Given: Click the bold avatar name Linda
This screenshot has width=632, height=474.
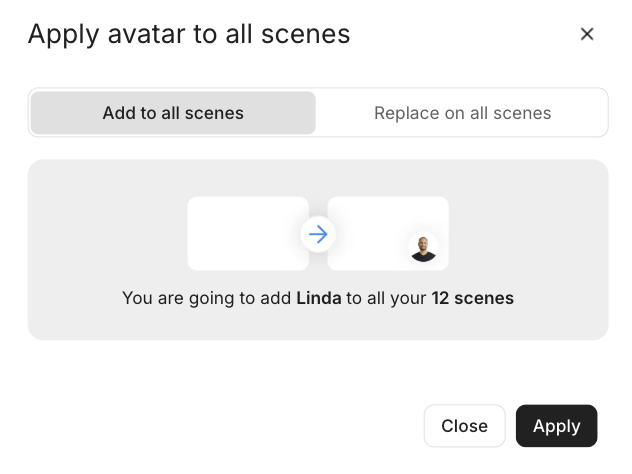Looking at the screenshot, I should (319, 298).
